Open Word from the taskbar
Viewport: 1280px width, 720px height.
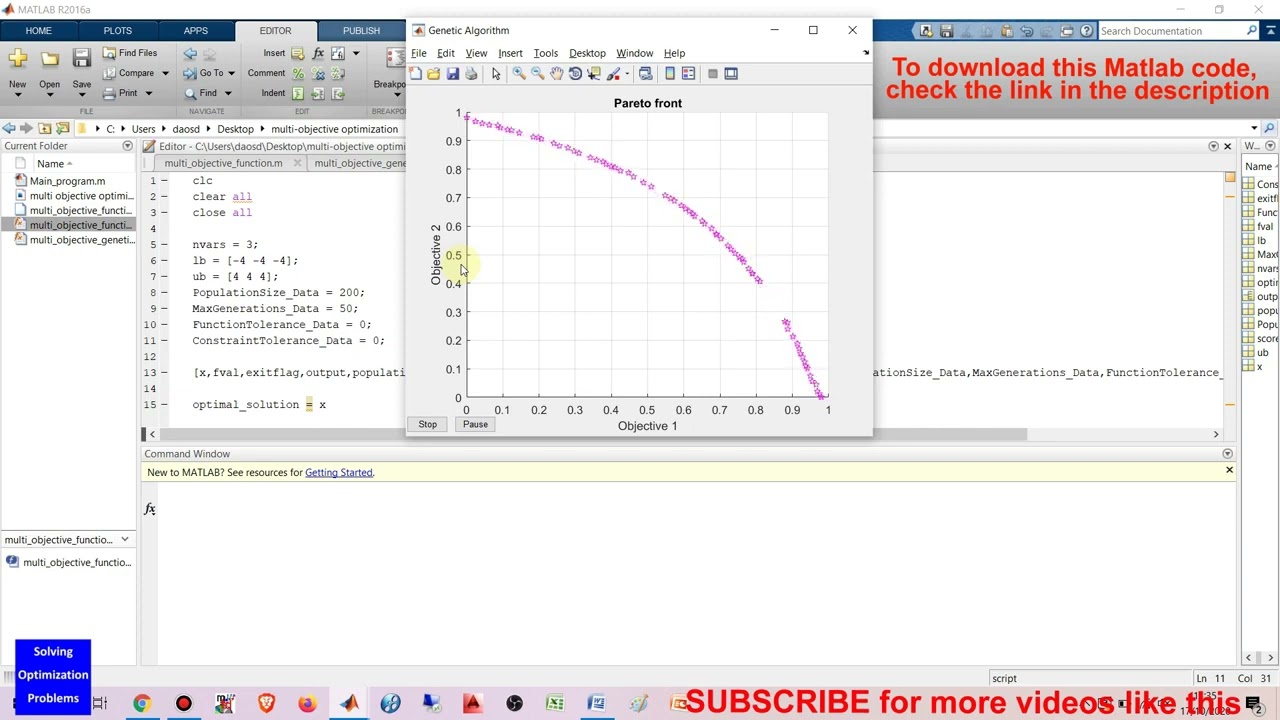click(x=596, y=704)
